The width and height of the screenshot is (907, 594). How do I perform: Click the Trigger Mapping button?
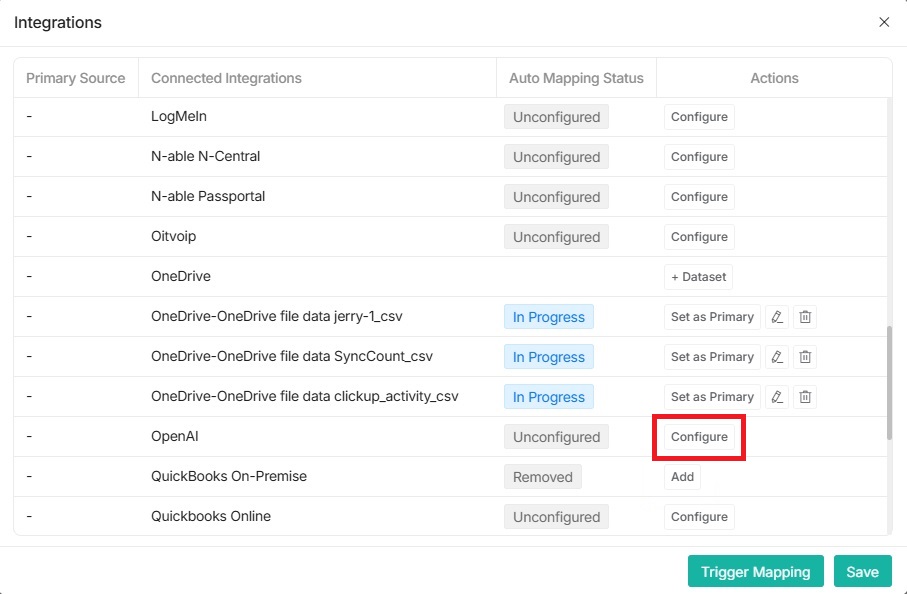tap(755, 571)
